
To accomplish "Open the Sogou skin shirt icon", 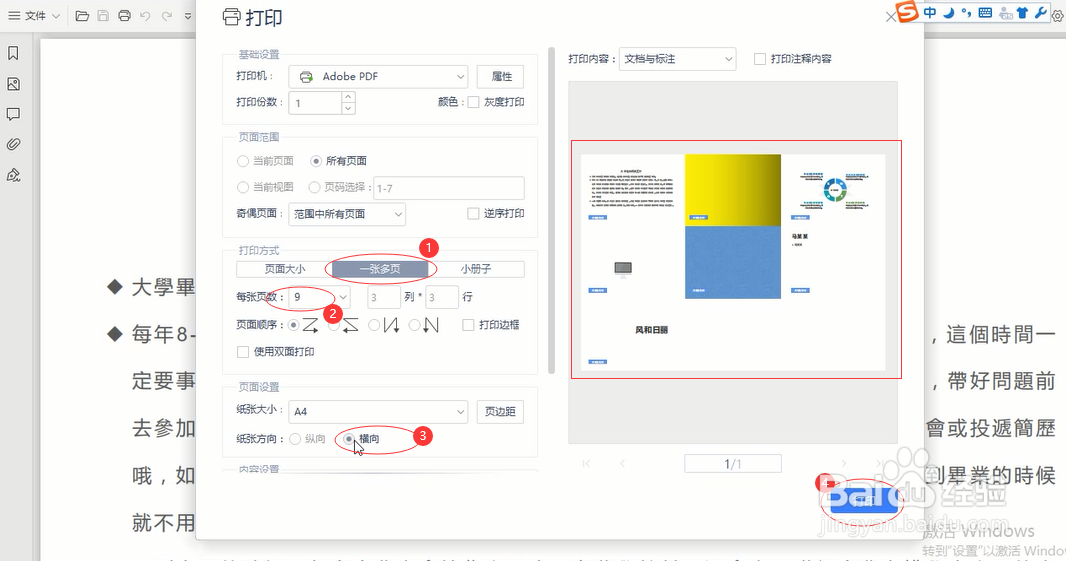I will pos(1022,12).
